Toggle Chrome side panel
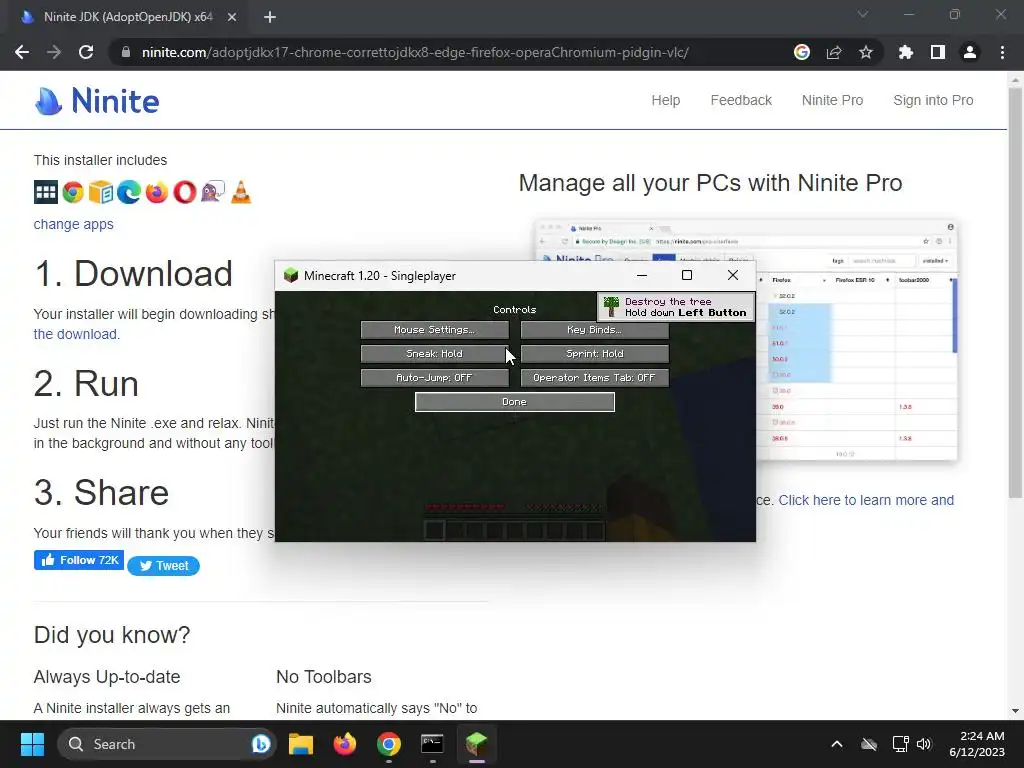 (938, 52)
